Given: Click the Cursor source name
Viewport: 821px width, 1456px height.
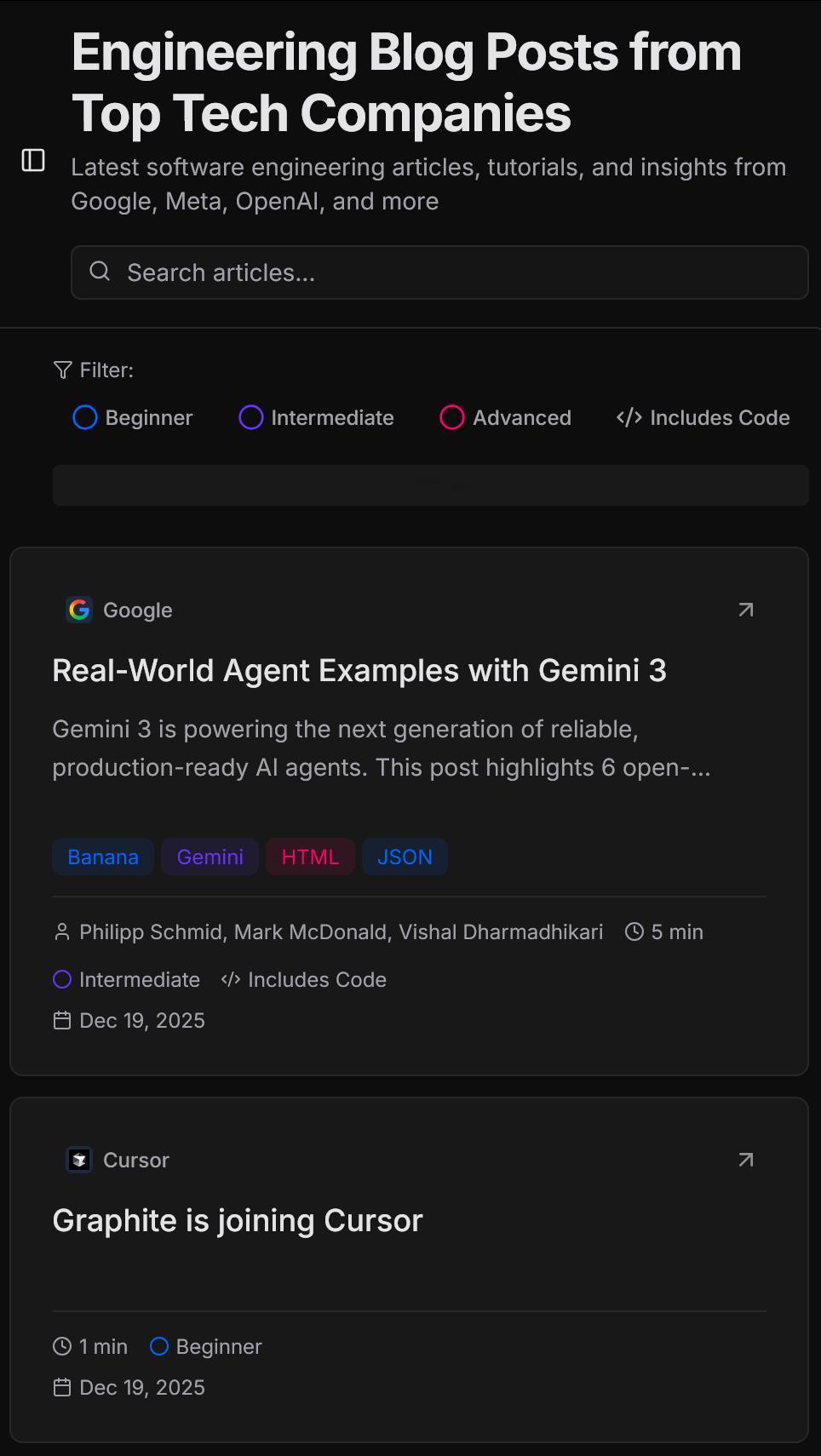Looking at the screenshot, I should pos(136,1160).
